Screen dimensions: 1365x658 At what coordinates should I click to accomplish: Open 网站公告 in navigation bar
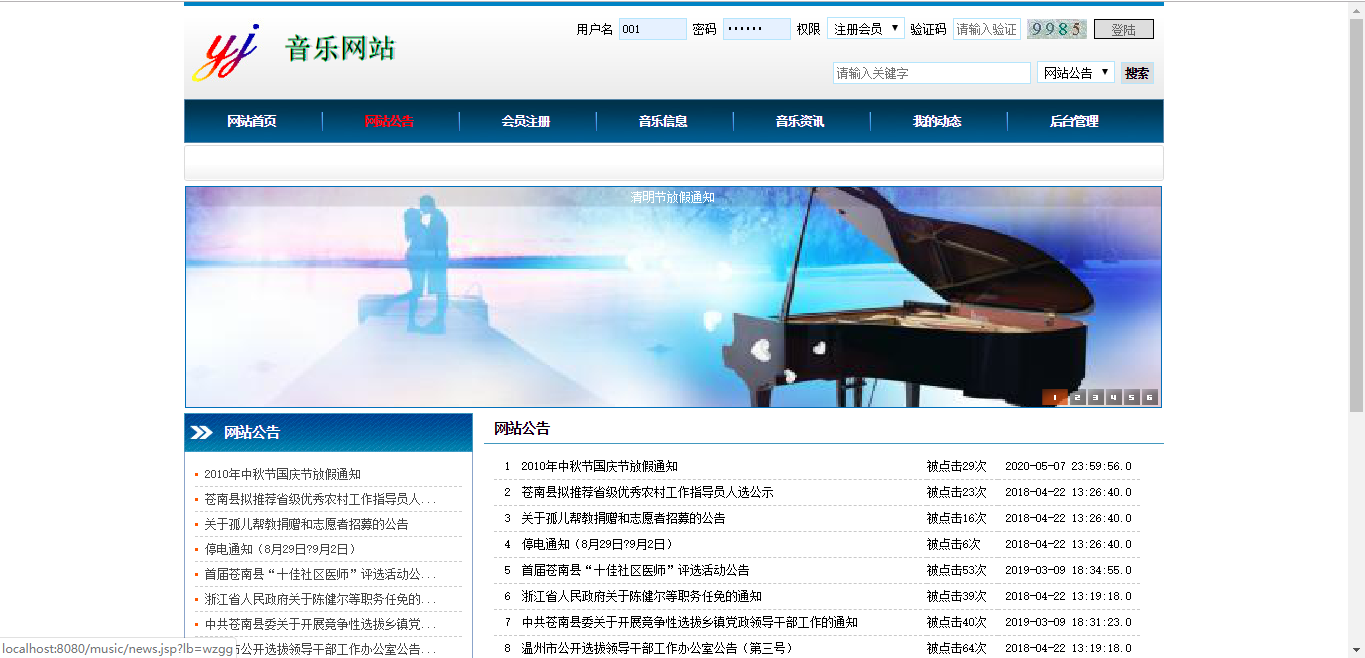click(x=390, y=121)
